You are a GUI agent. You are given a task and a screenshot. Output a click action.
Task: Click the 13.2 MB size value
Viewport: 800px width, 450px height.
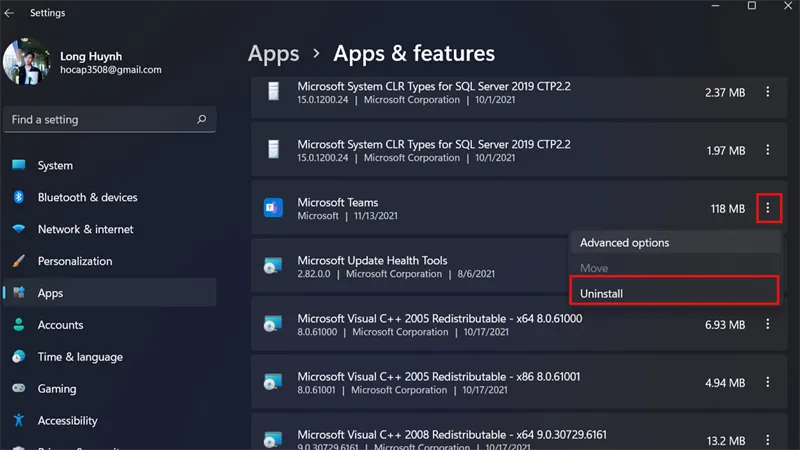(726, 440)
